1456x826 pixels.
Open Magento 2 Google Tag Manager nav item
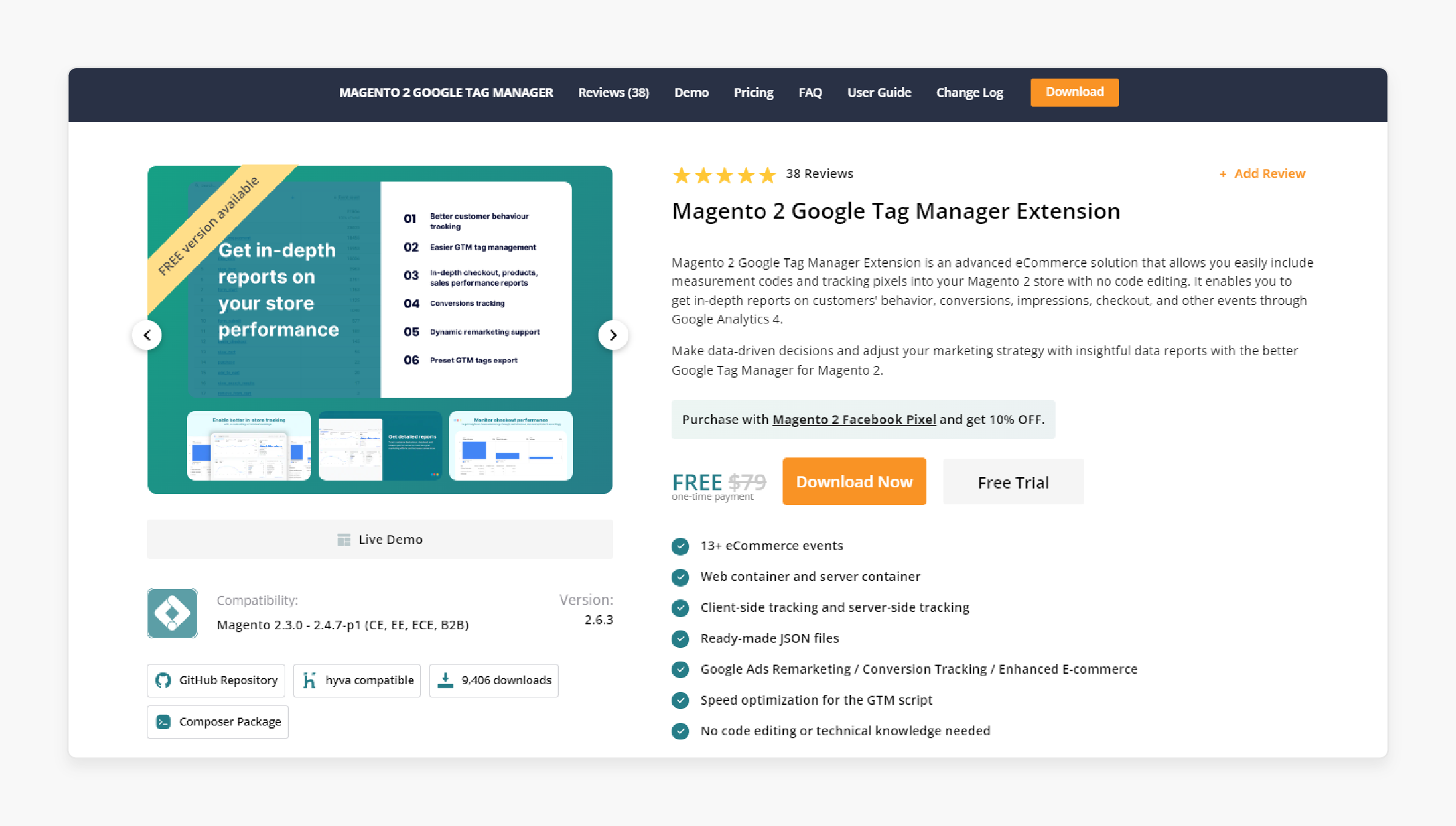(446, 93)
